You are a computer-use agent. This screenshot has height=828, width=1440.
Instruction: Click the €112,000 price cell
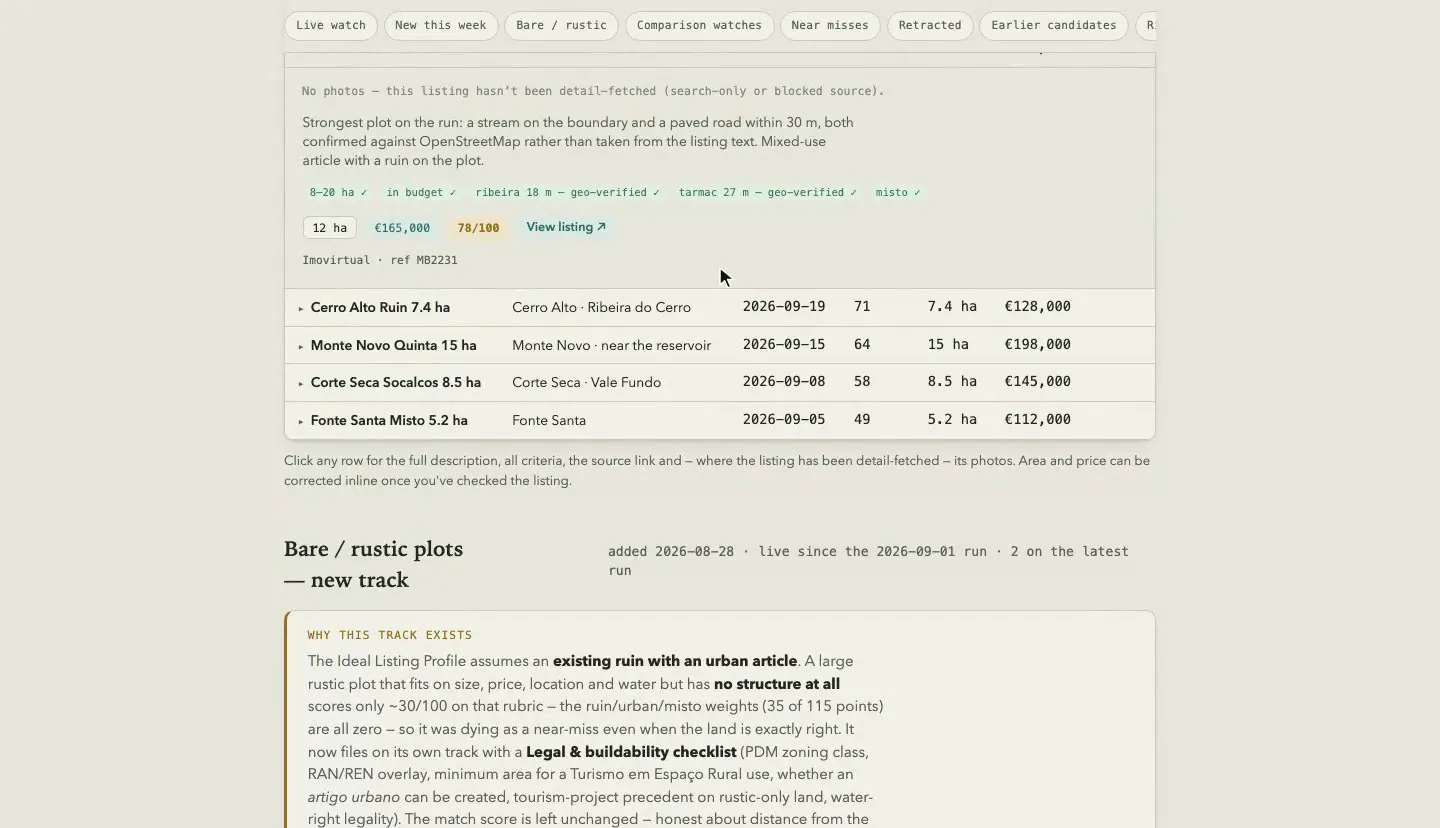point(1037,419)
